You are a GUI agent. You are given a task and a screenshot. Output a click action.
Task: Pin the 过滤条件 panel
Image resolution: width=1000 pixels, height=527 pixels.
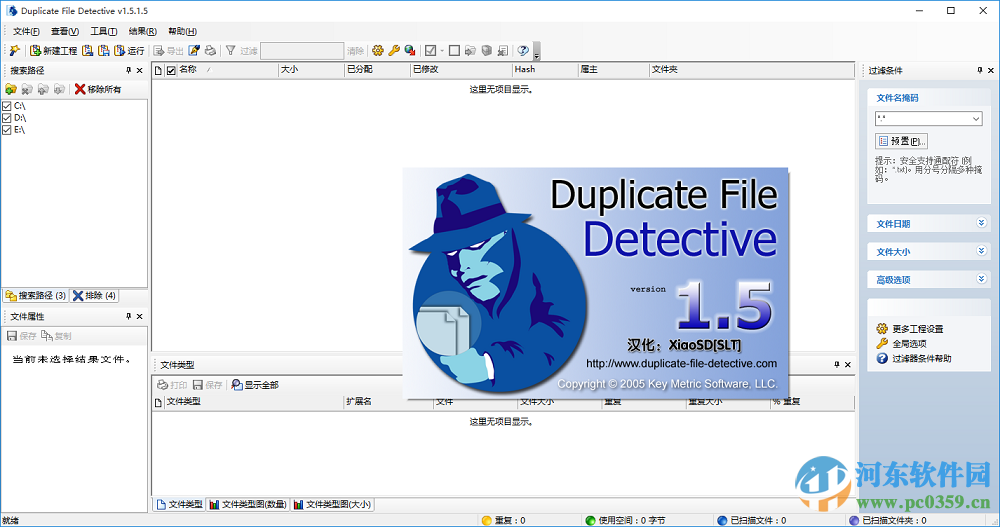(x=980, y=70)
